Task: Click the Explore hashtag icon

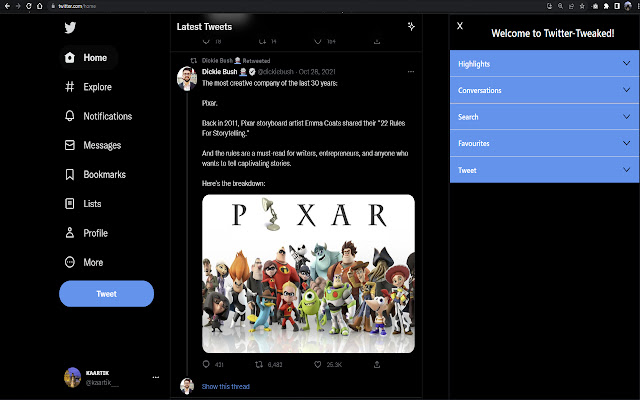Action: coord(70,87)
